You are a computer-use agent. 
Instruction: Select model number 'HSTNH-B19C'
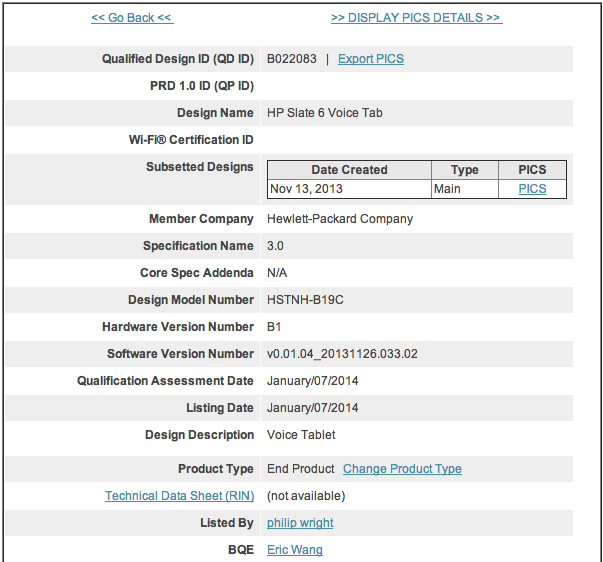coord(305,300)
